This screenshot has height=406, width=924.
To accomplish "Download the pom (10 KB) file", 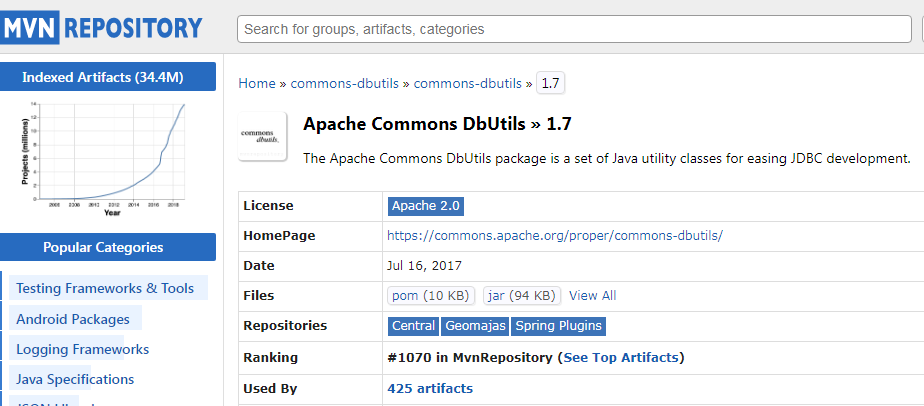I will click(431, 295).
